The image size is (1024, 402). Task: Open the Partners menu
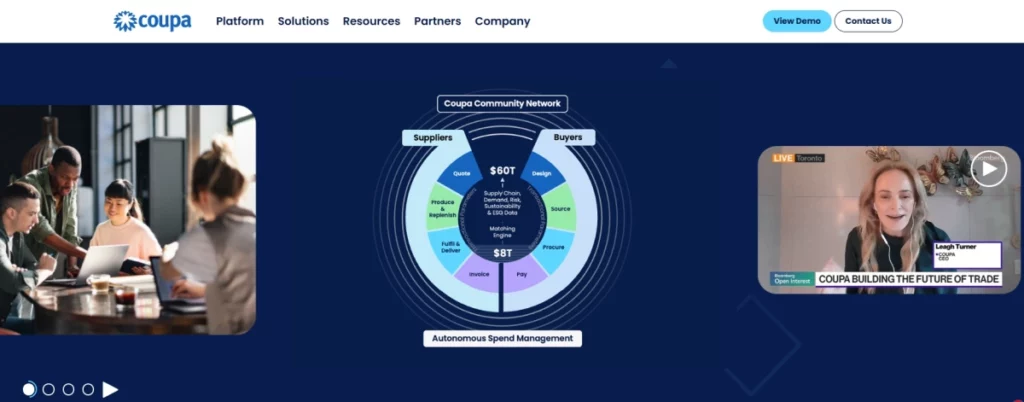pyautogui.click(x=438, y=21)
